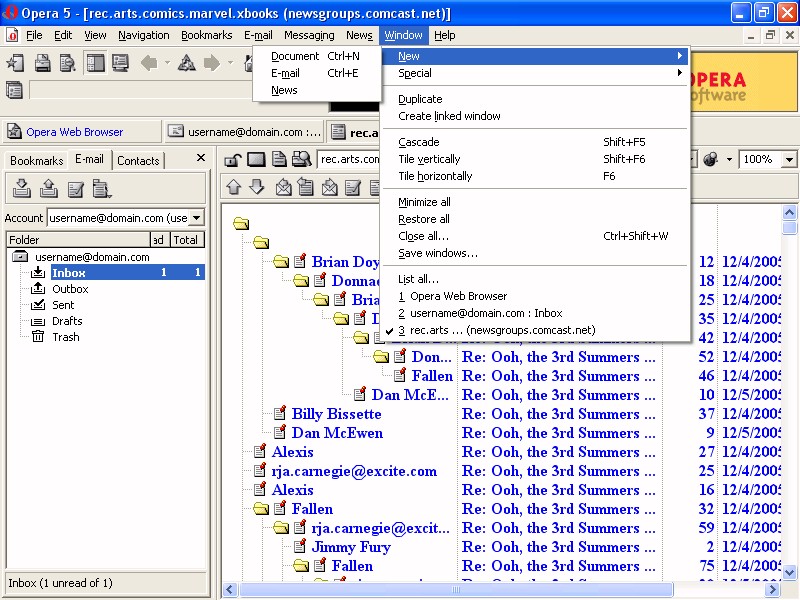Click the message list vertical scrollbar down arrow
This screenshot has width=800, height=600.
[789, 572]
